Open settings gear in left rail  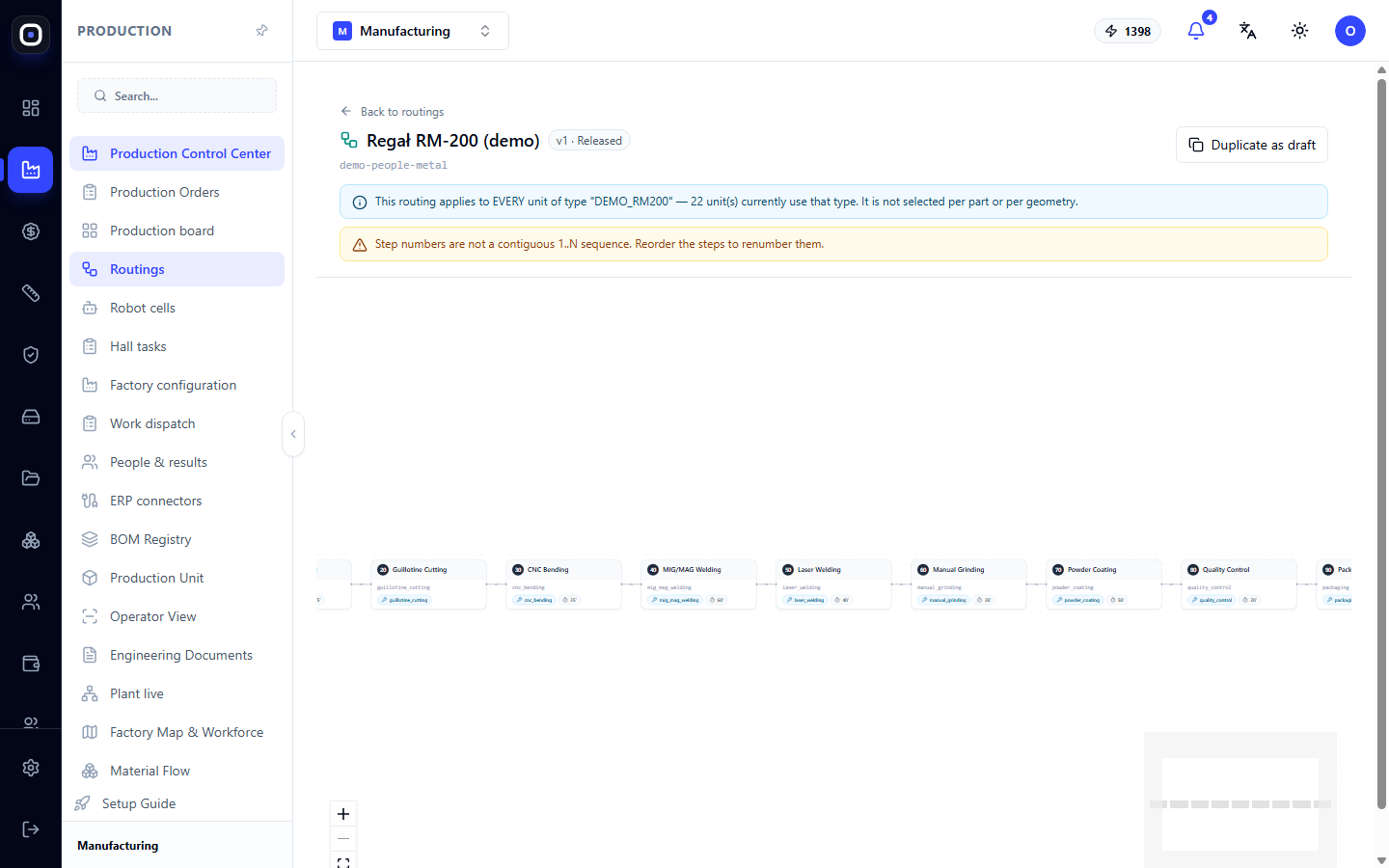(x=31, y=768)
